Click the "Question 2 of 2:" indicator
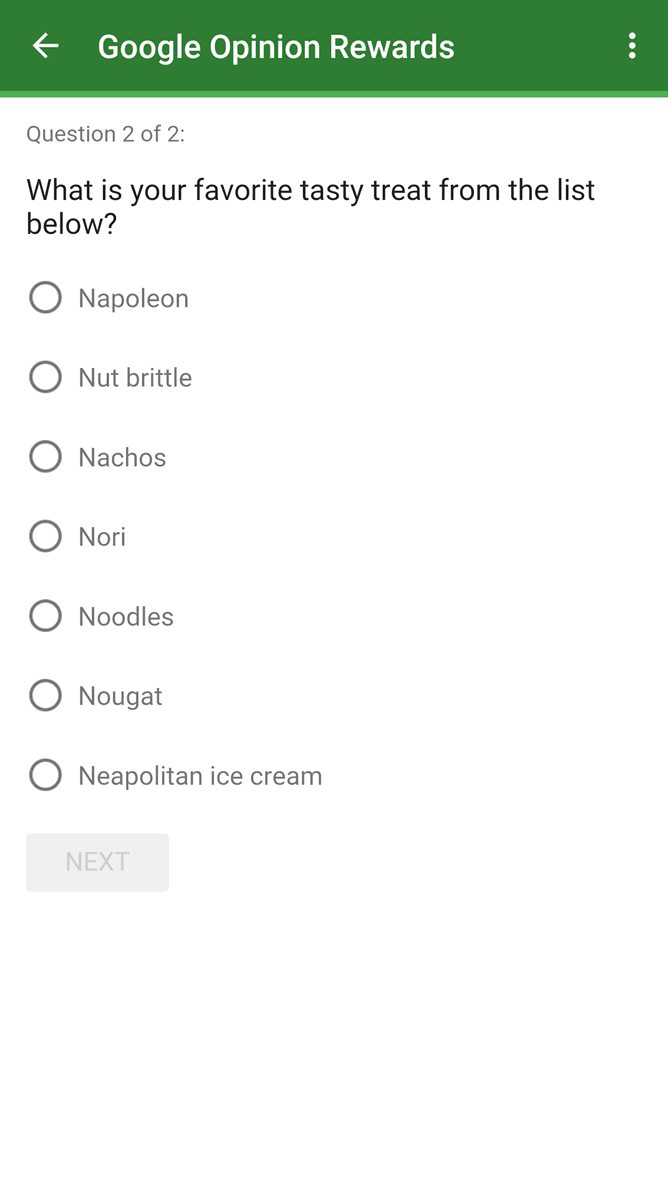 (106, 134)
